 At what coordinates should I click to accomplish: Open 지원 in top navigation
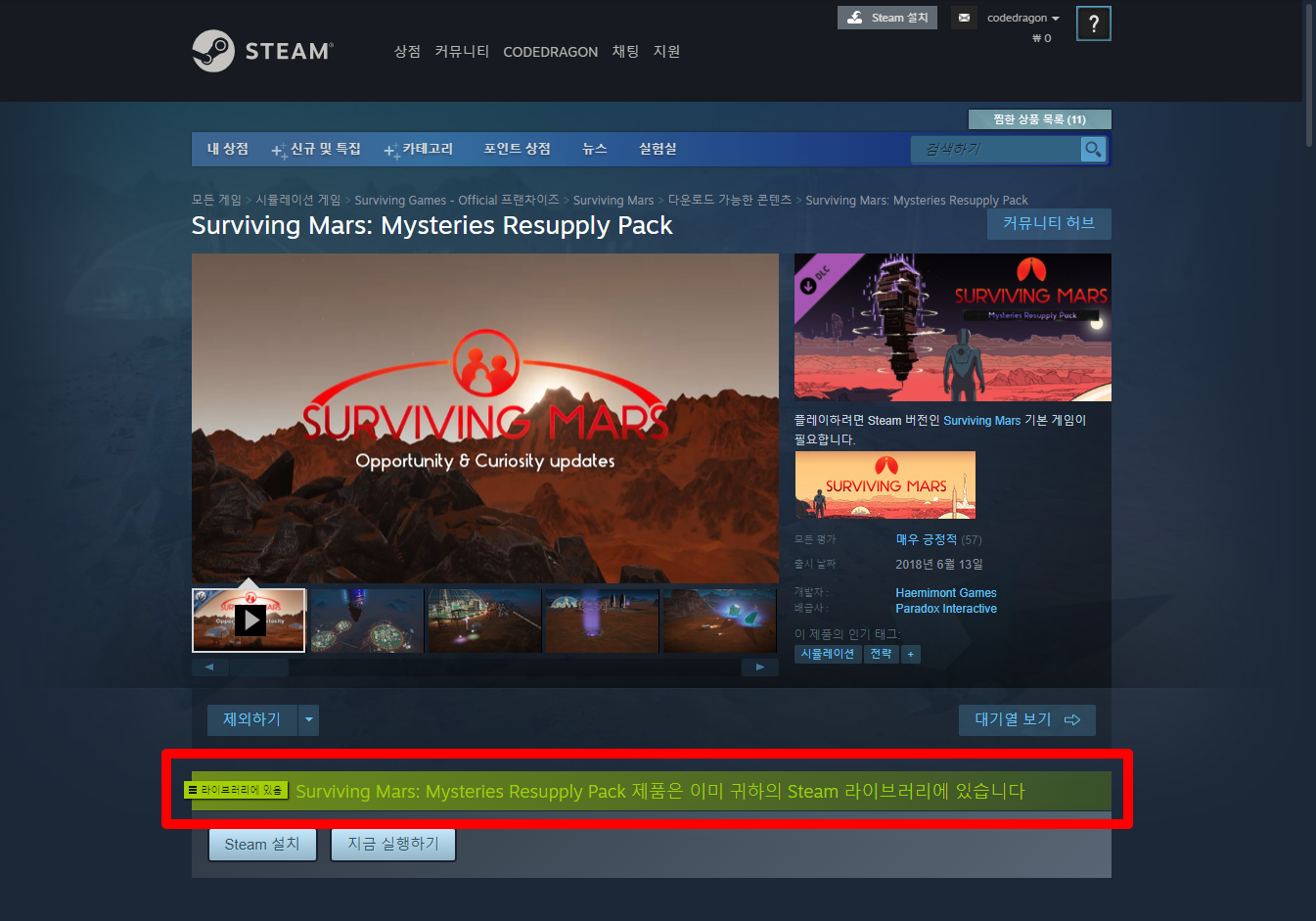pos(666,51)
